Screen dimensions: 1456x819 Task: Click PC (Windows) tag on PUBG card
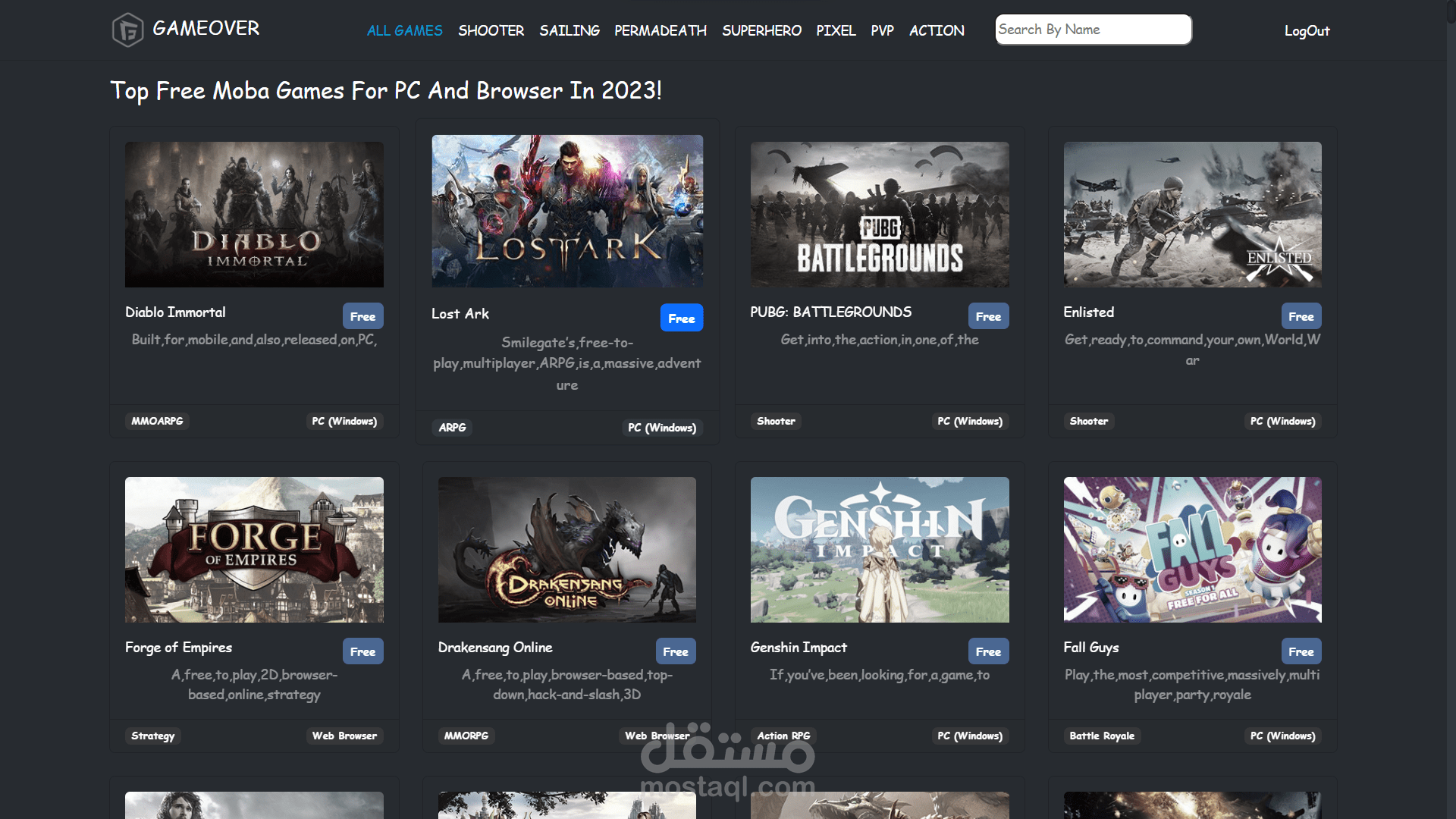970,421
